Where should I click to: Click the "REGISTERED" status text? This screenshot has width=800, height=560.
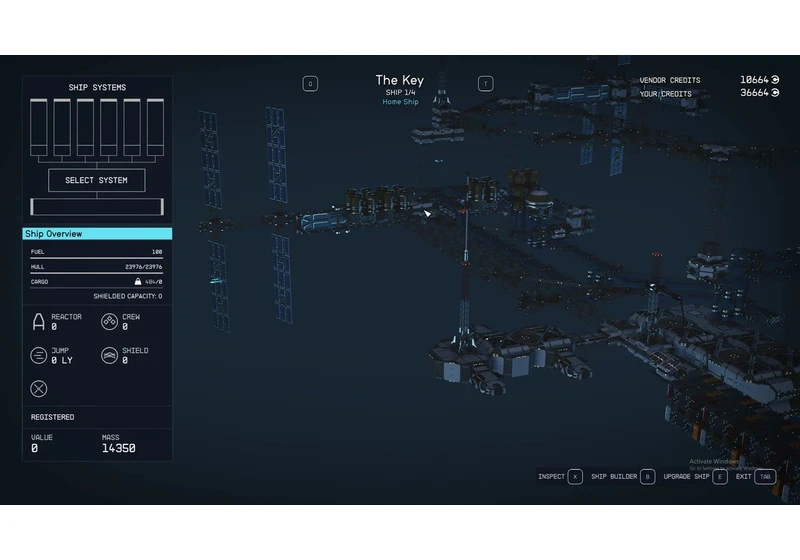point(53,417)
